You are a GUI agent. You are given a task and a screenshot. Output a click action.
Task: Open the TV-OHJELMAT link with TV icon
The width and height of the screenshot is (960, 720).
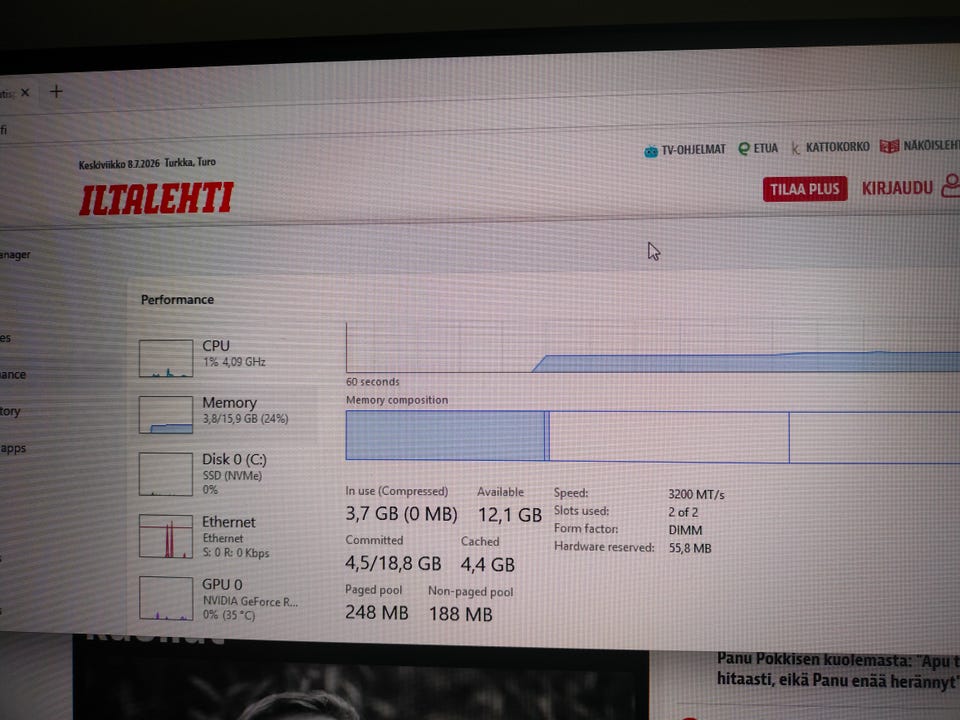[x=684, y=149]
